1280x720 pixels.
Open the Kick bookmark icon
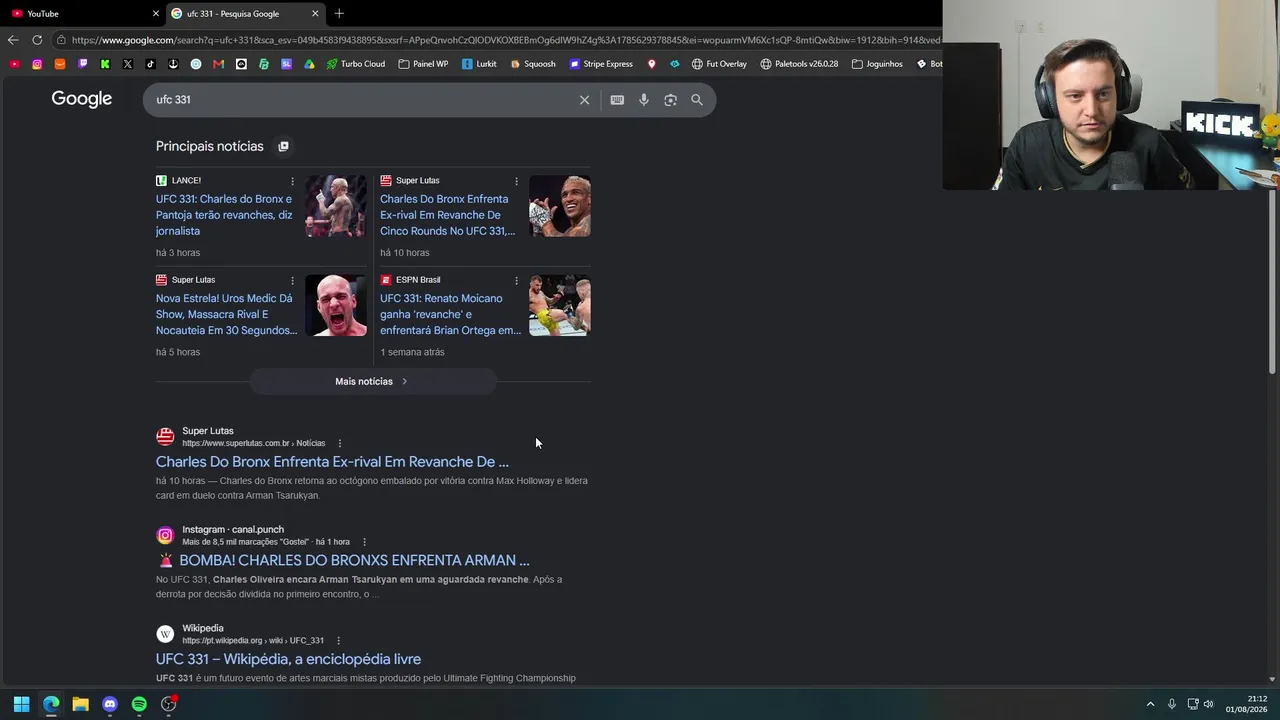coord(105,64)
